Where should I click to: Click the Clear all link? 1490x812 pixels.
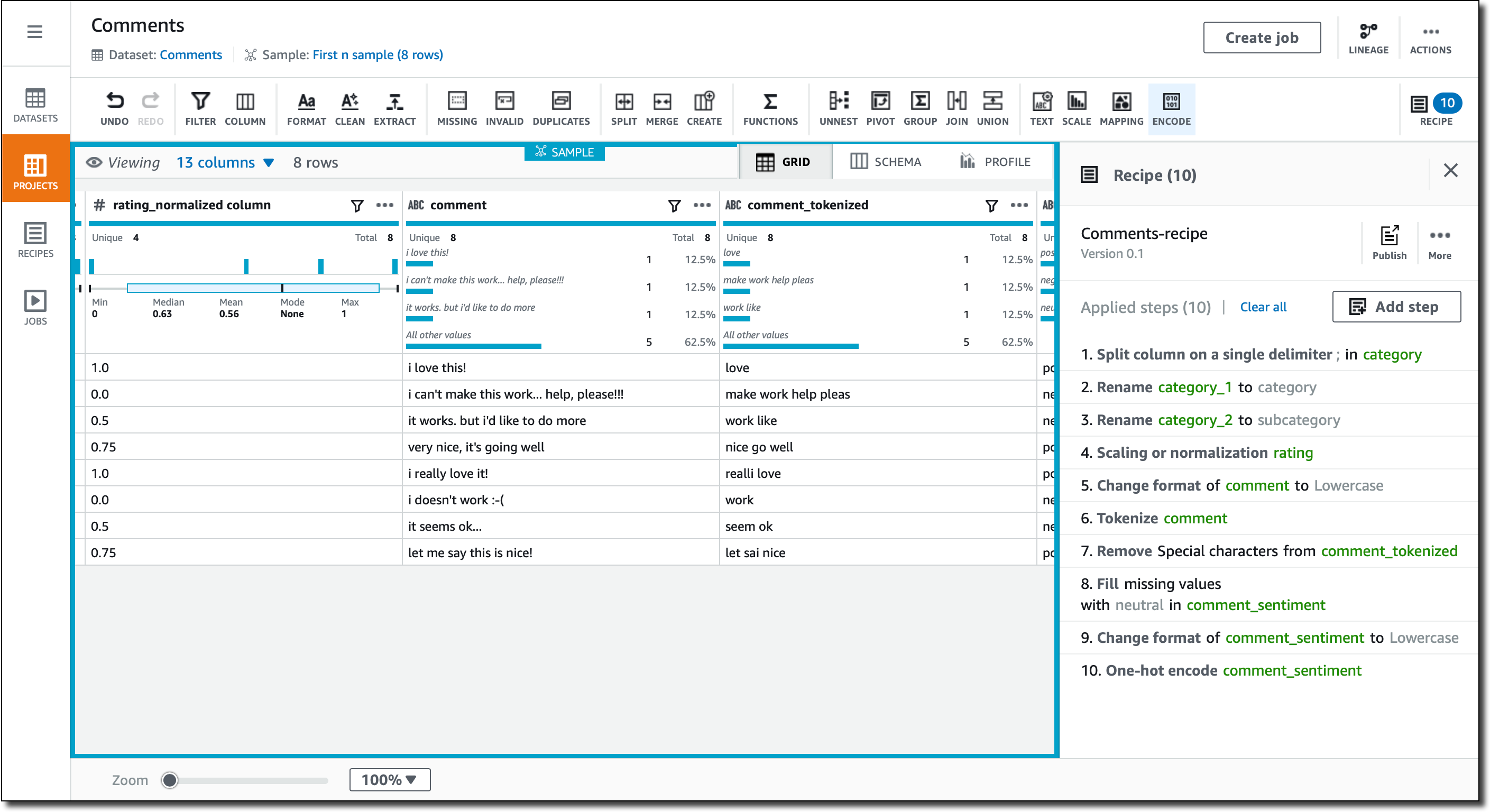(x=1263, y=307)
